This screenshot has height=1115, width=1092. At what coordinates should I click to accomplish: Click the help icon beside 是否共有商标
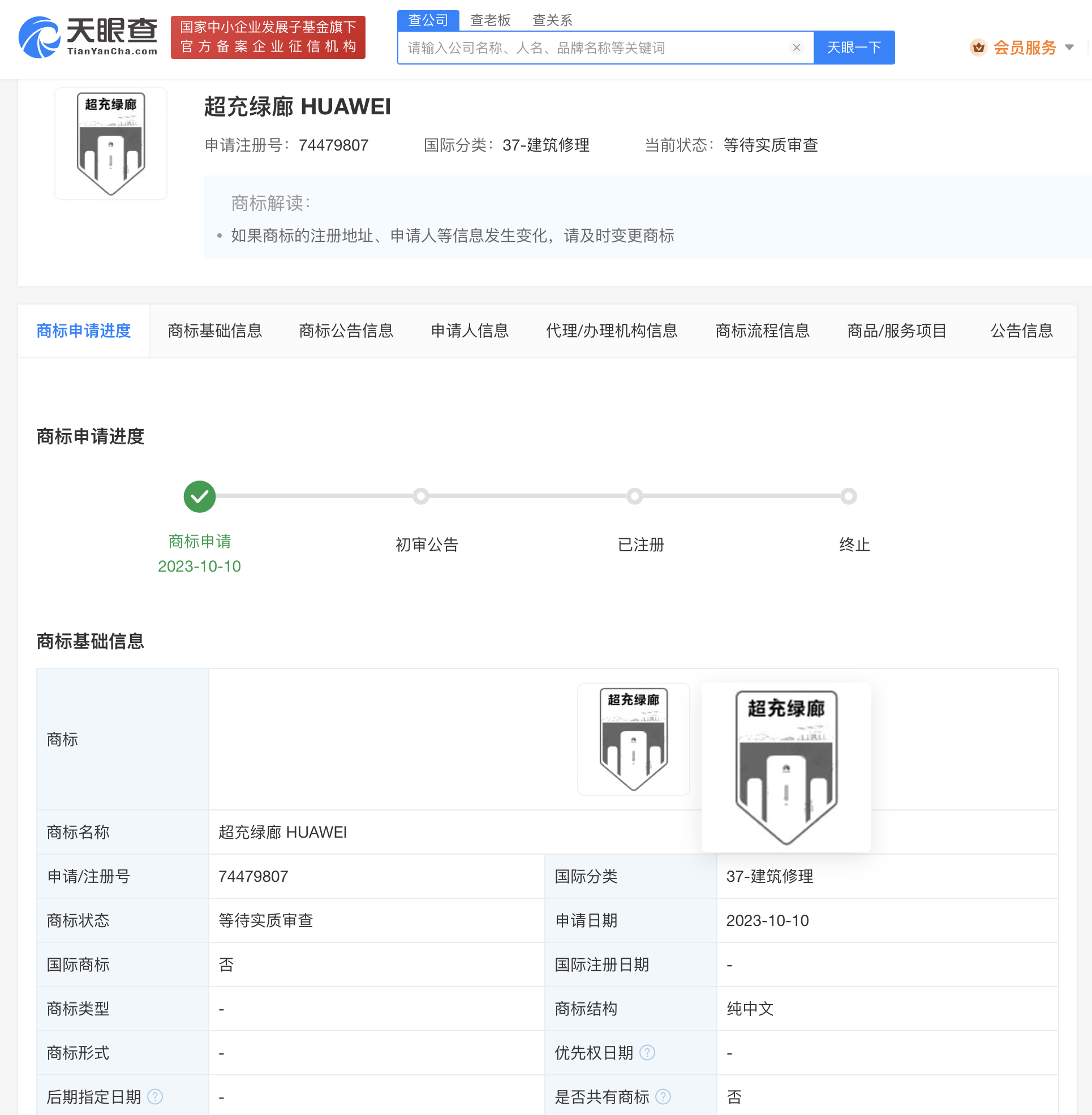[663, 1097]
